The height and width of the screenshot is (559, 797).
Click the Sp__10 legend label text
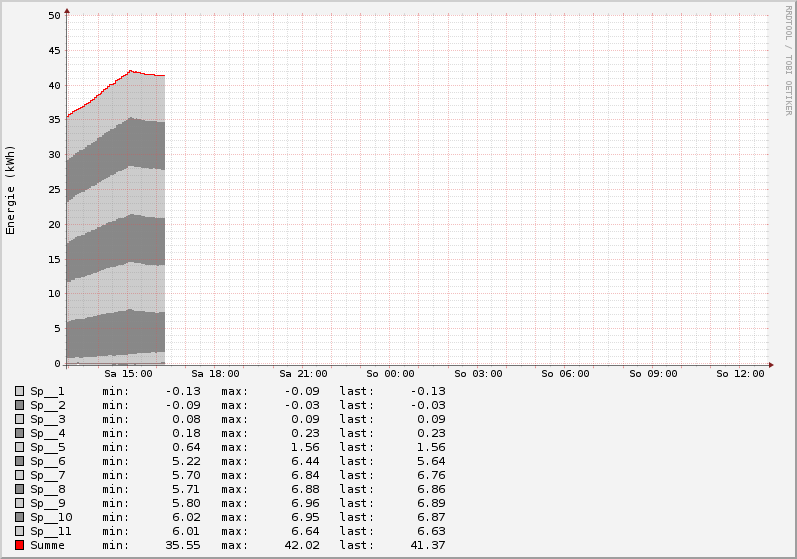coord(51,517)
